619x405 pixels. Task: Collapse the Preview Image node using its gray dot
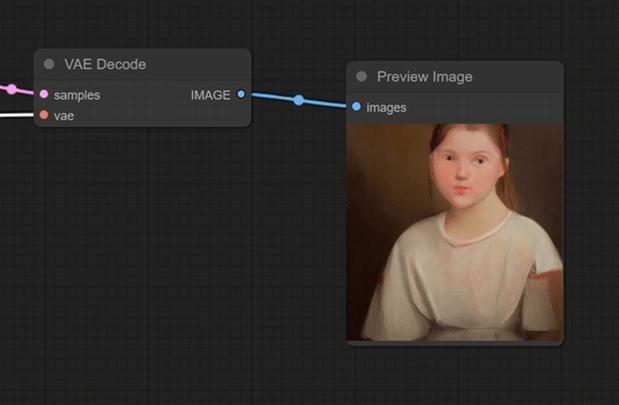point(361,77)
